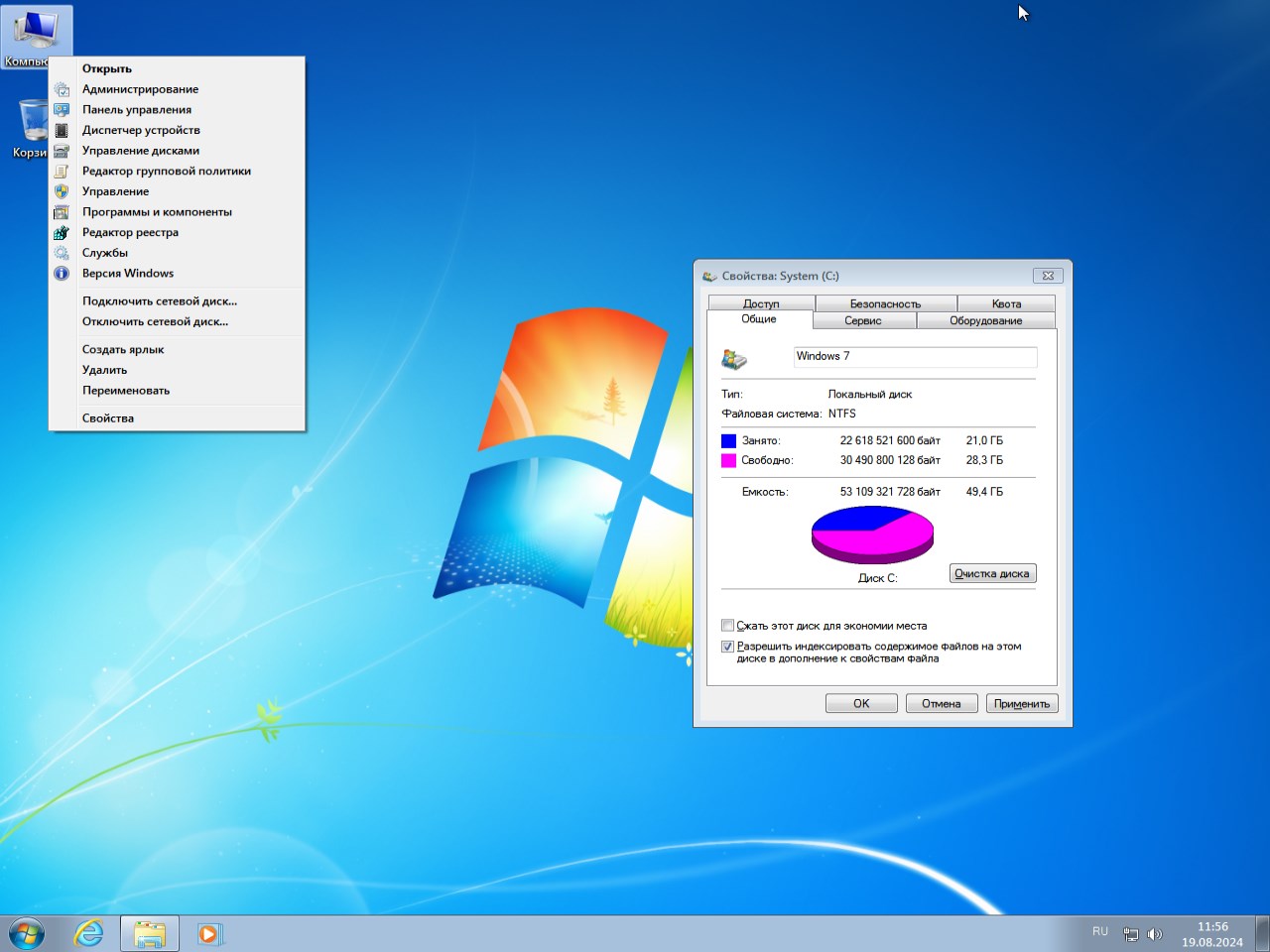Launch Windows Media Player taskbar icon
This screenshot has width=1270, height=952.
coord(209,933)
